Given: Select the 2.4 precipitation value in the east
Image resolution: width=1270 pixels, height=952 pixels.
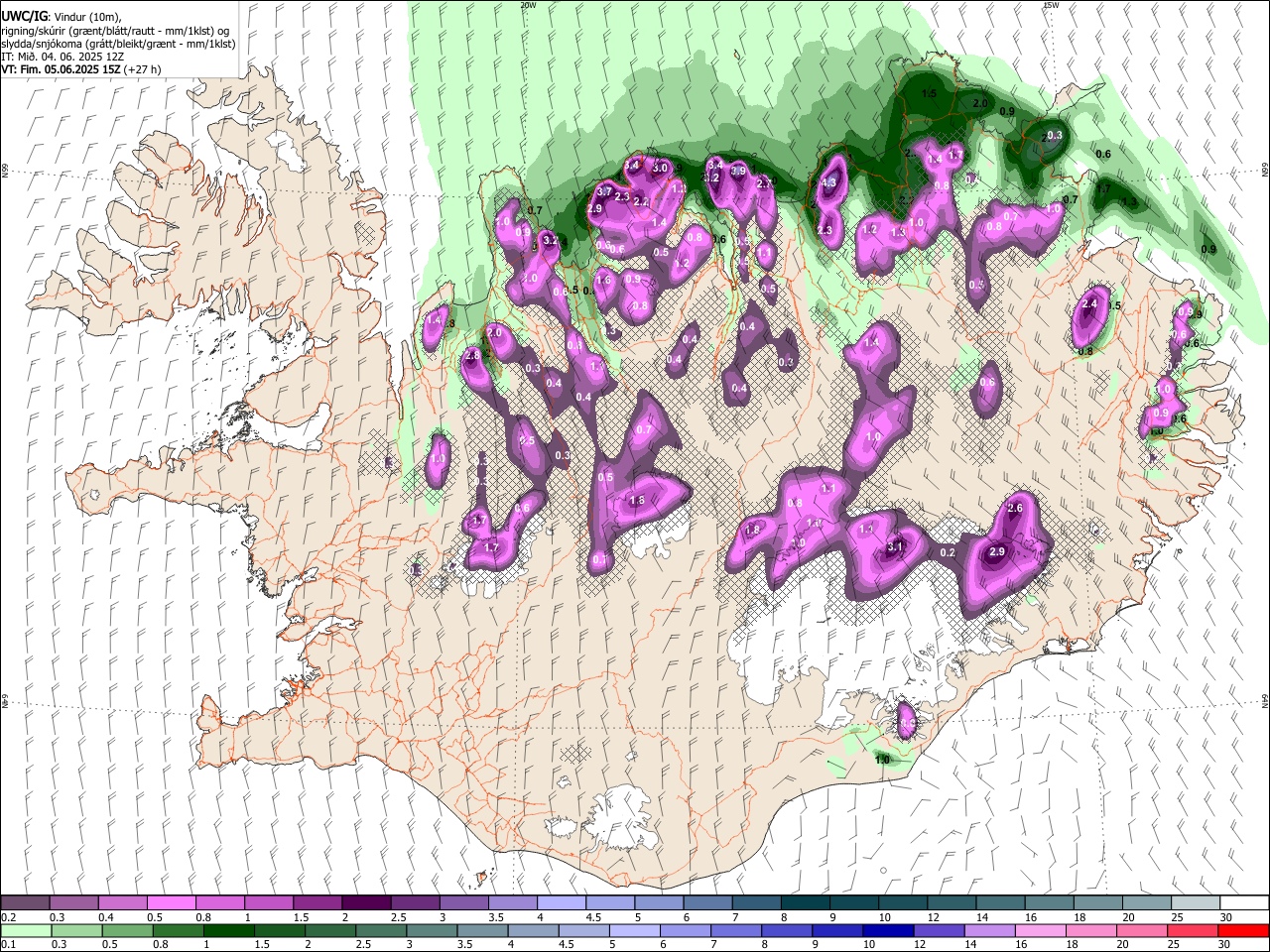Looking at the screenshot, I should [1089, 304].
